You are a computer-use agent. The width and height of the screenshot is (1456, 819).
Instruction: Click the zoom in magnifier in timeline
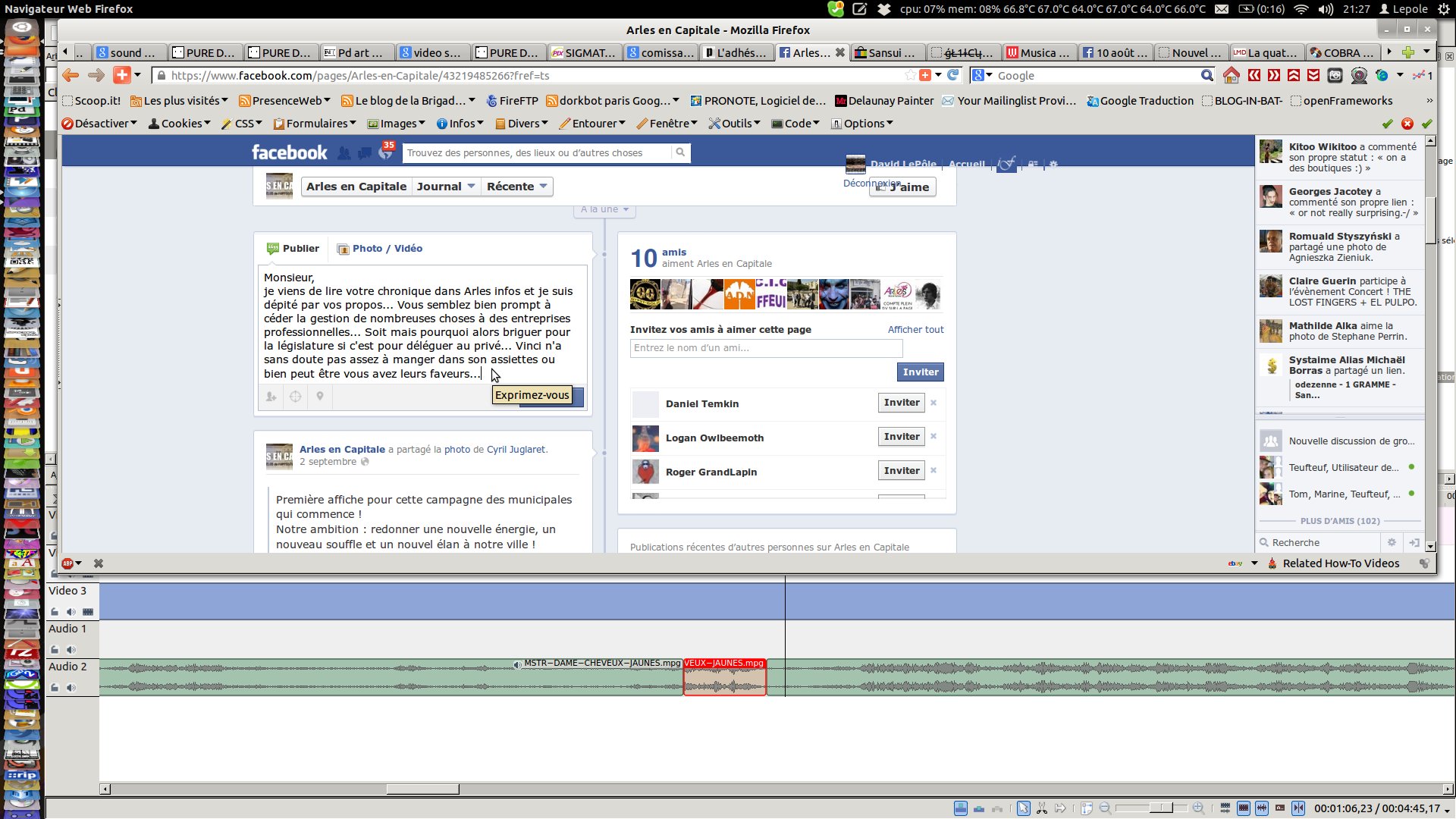click(1198, 808)
